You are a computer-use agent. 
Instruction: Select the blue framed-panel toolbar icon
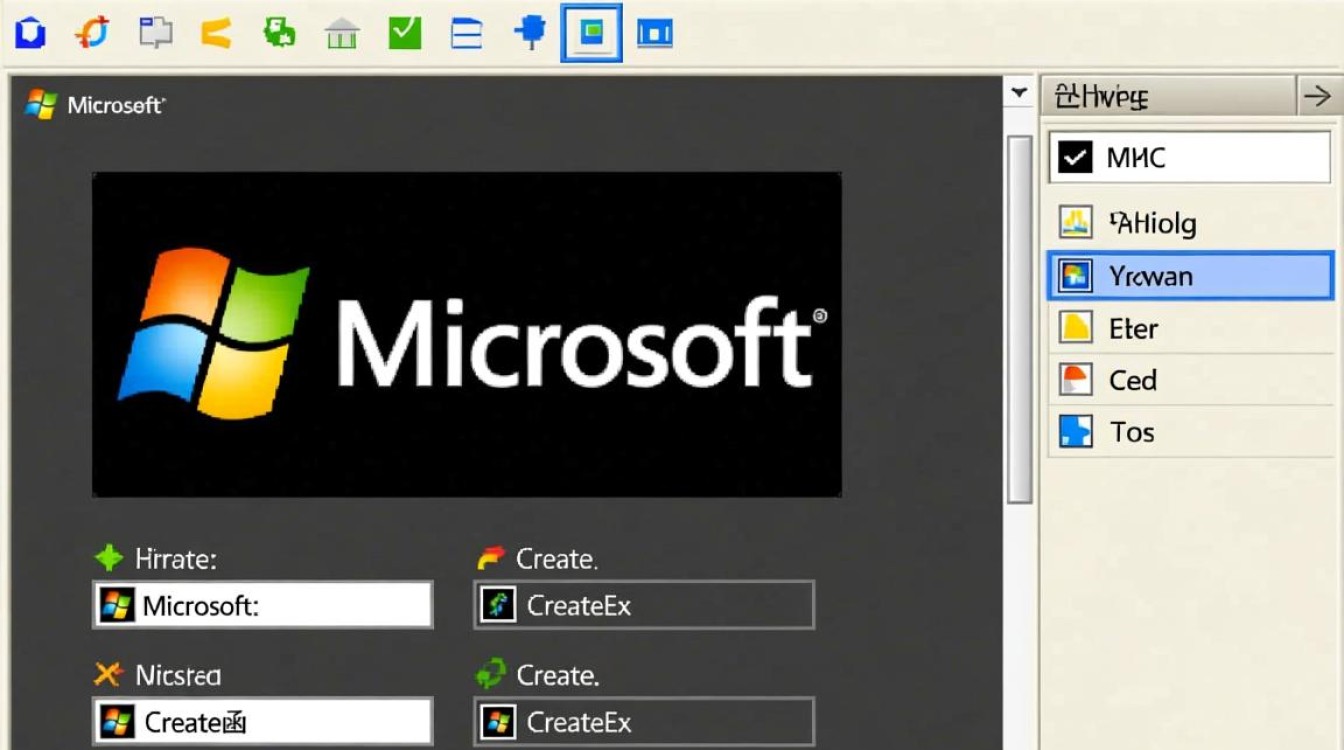coord(655,34)
